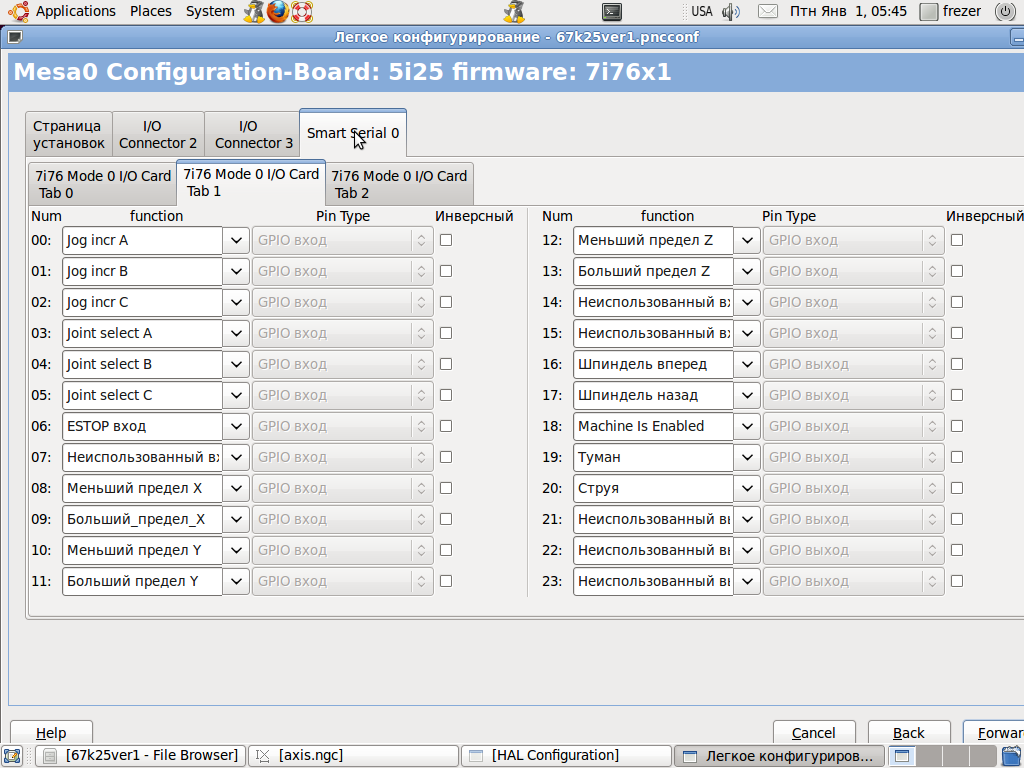Expand function dropdown for pin 22

pos(746,550)
